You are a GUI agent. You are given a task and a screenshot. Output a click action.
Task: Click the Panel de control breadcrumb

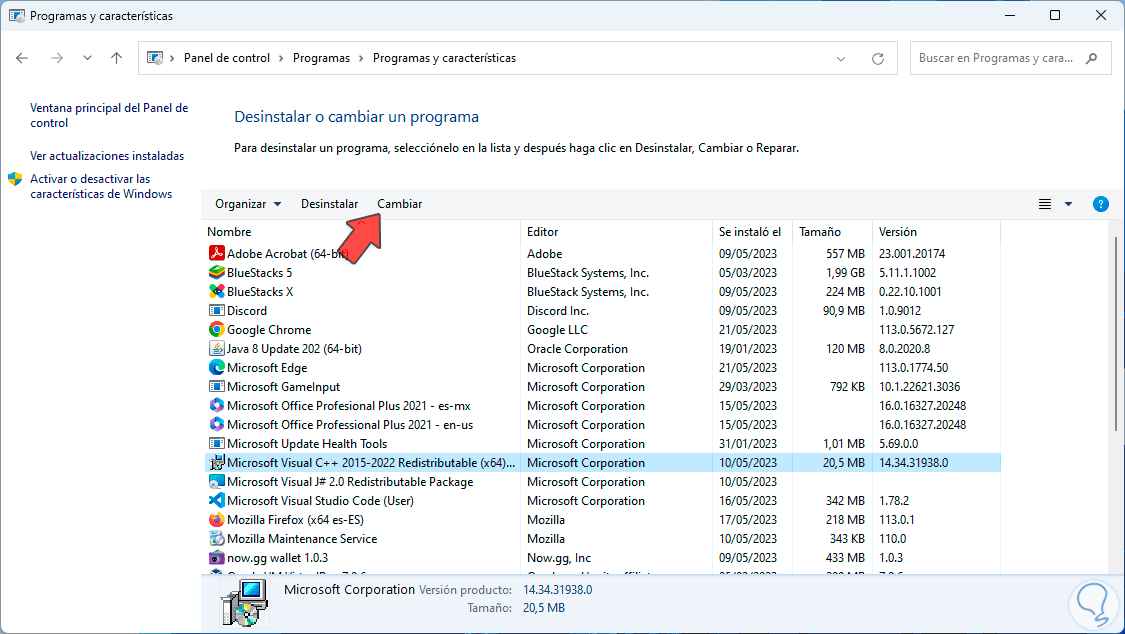pos(227,58)
